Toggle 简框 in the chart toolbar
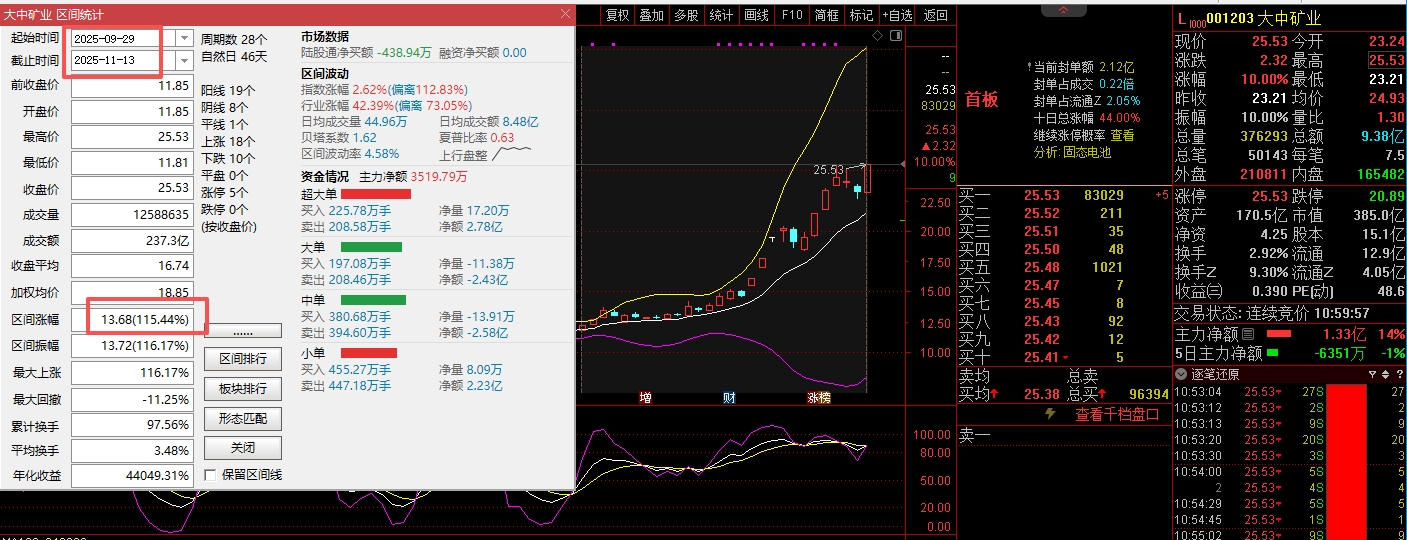 [x=826, y=15]
